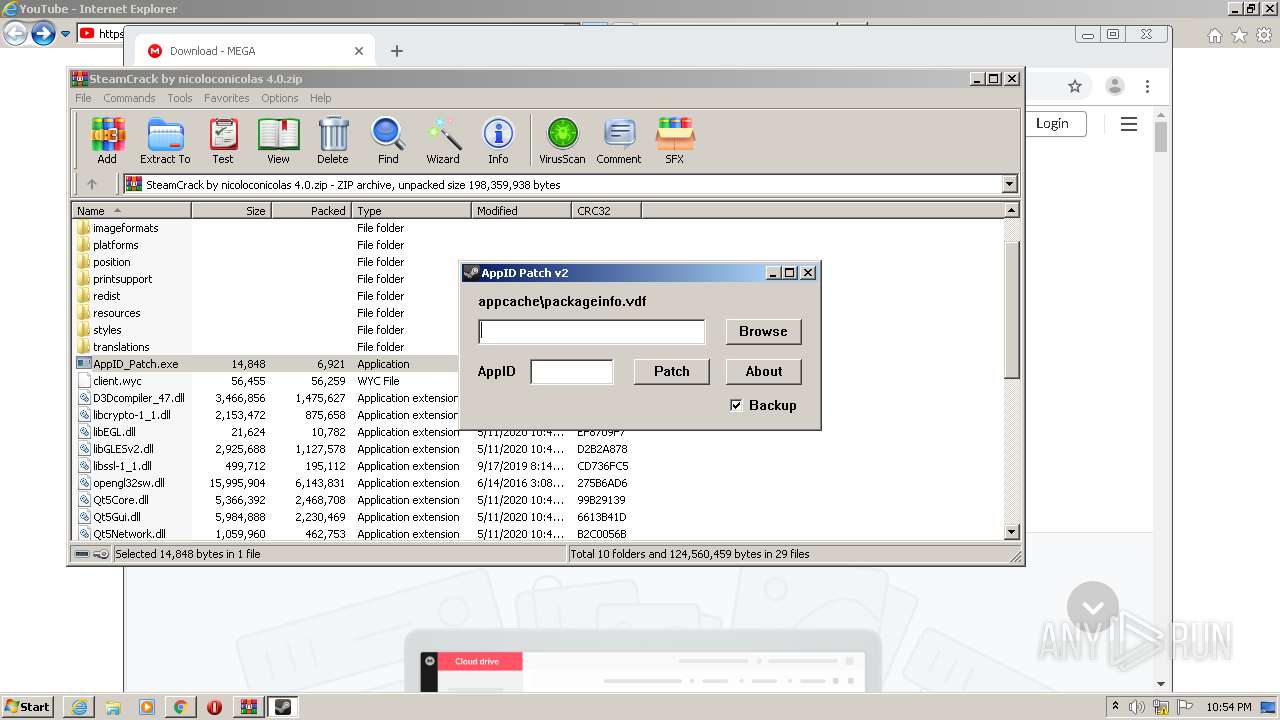Select the resources folder
Screen dimensions: 1280x720
tap(117, 313)
